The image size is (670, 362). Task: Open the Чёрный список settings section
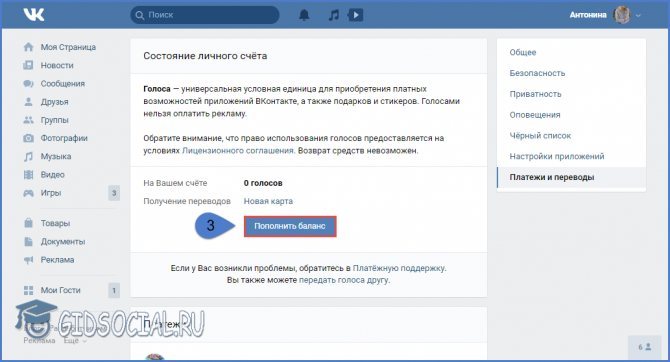[540, 135]
